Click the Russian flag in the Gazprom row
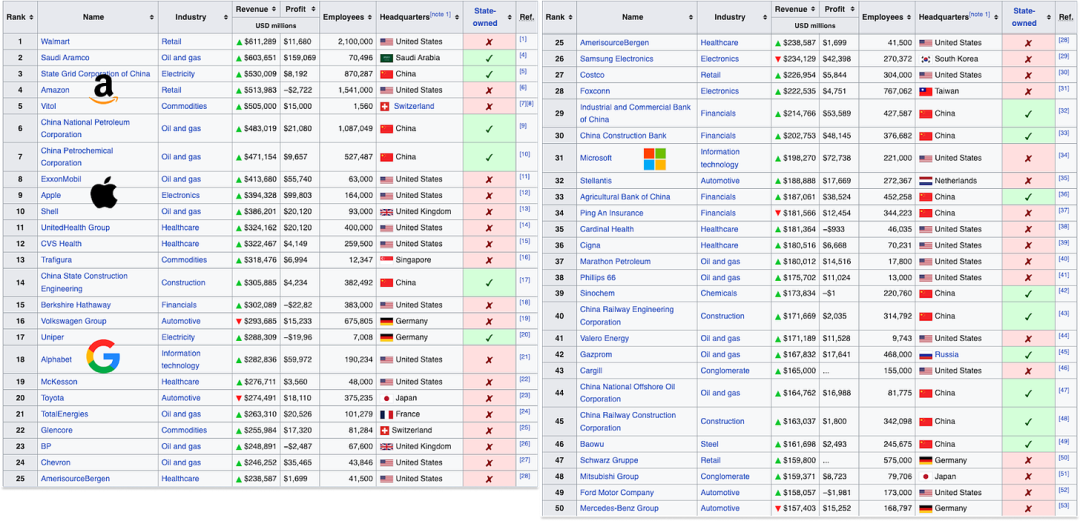Viewport: 1080px width, 521px height. pos(926,355)
